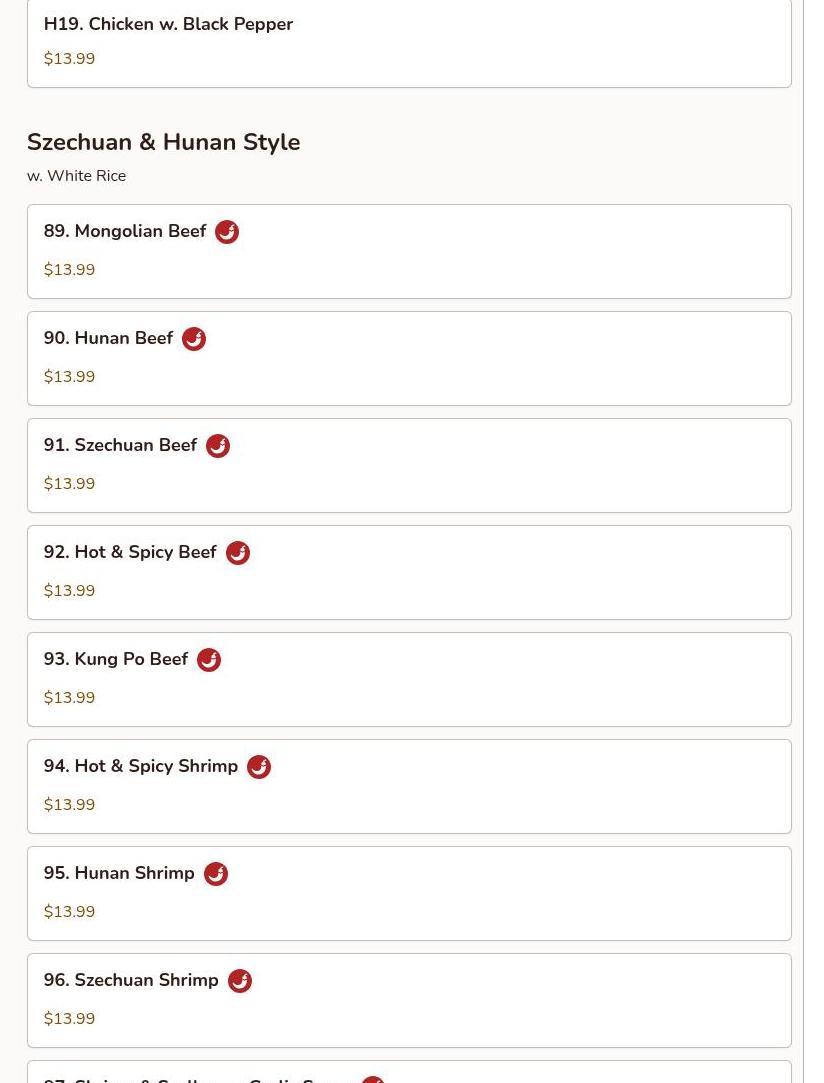Click pepper icon beside Hot & Spicy Shrimp
824x1083 pixels.
coord(259,767)
